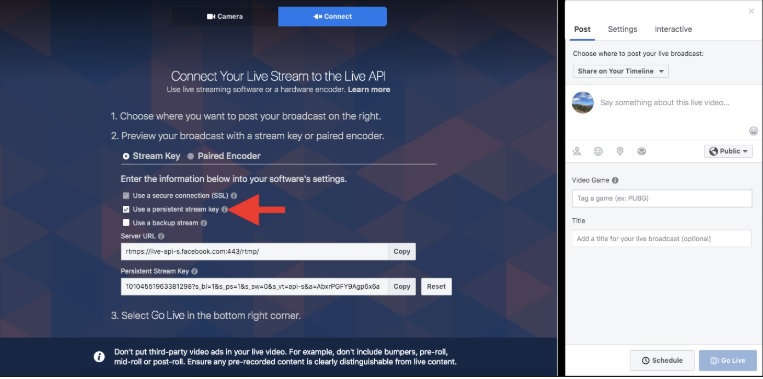
Task: Click the profile picture thumbnail
Action: tap(582, 103)
